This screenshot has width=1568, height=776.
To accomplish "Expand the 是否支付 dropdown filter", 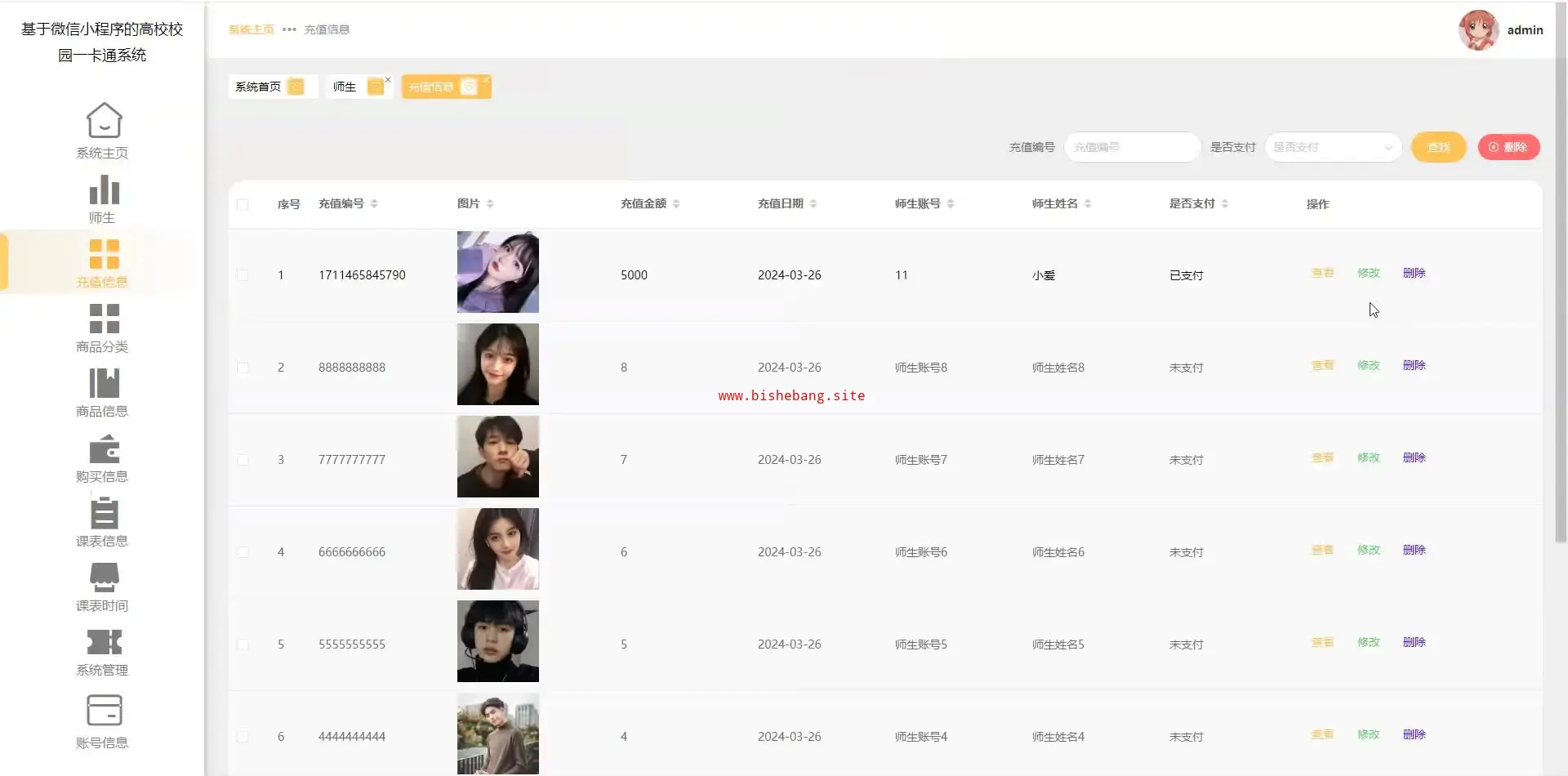I will (1333, 147).
